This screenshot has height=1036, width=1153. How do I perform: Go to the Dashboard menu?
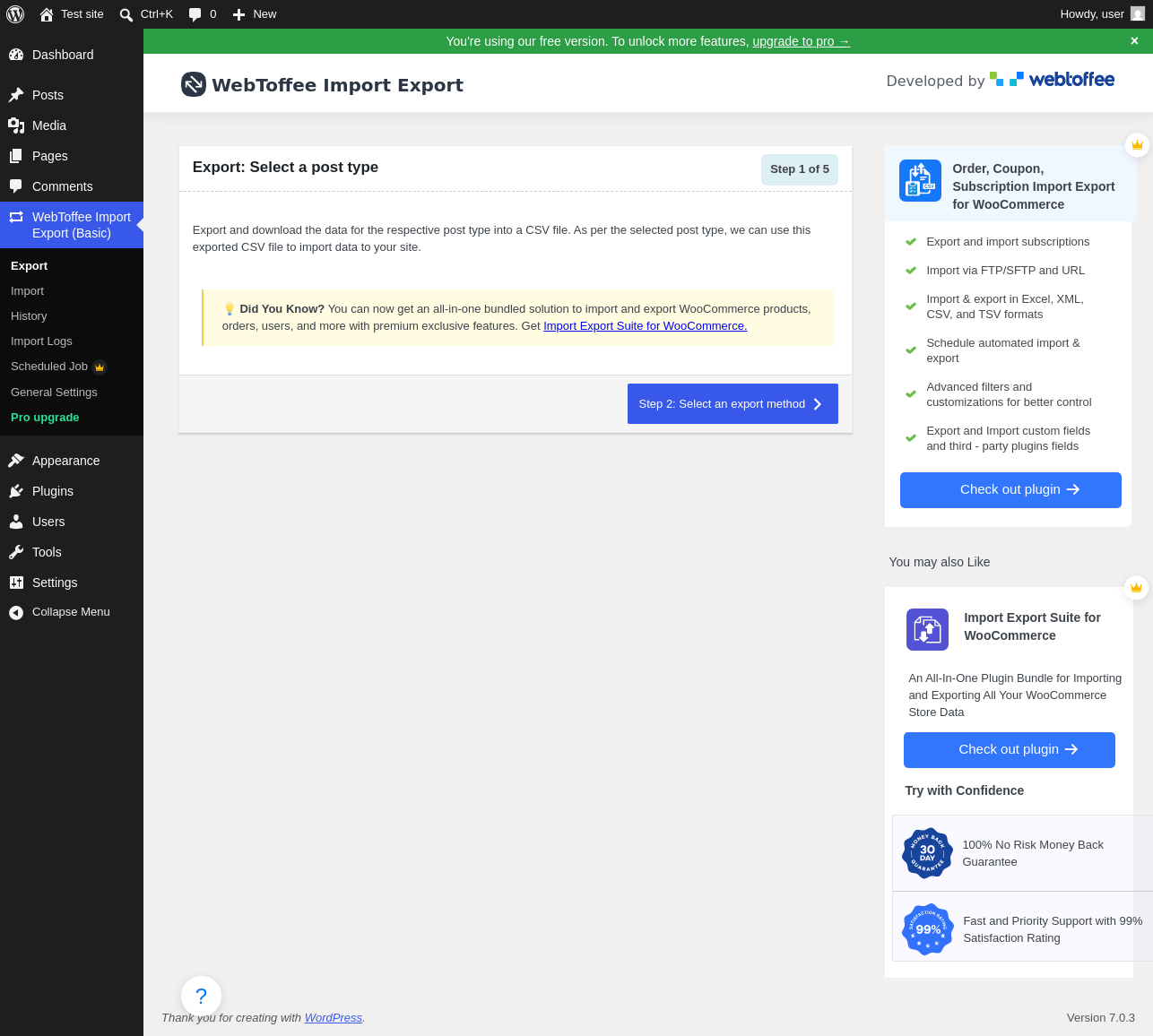72,55
